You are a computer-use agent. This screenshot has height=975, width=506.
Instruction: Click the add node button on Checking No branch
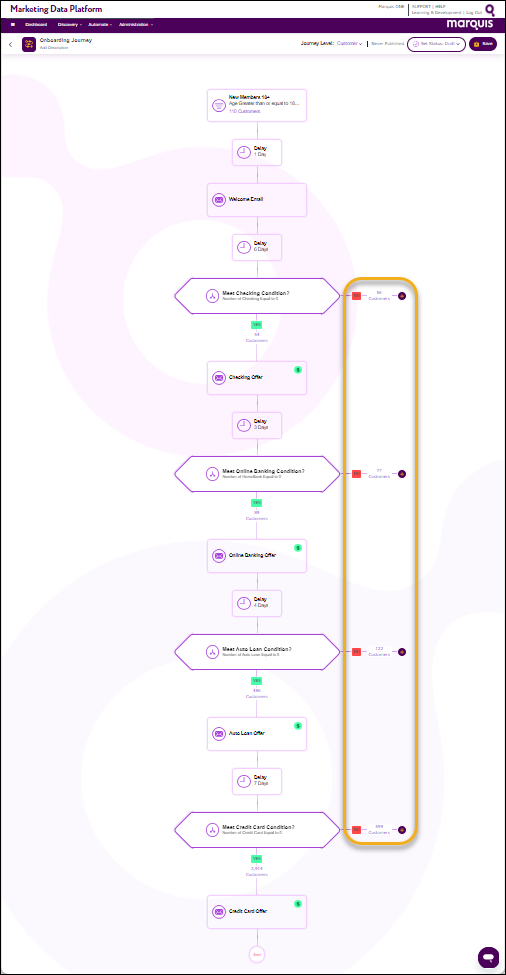pos(402,297)
